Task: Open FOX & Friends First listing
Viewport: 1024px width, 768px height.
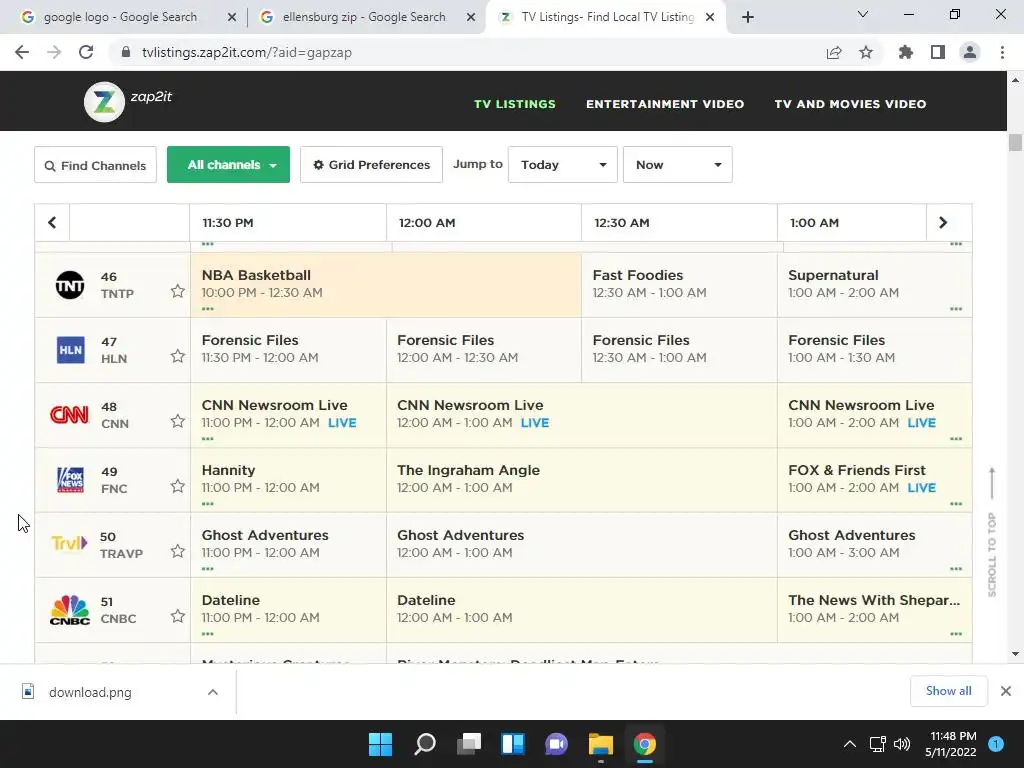Action: click(x=874, y=480)
